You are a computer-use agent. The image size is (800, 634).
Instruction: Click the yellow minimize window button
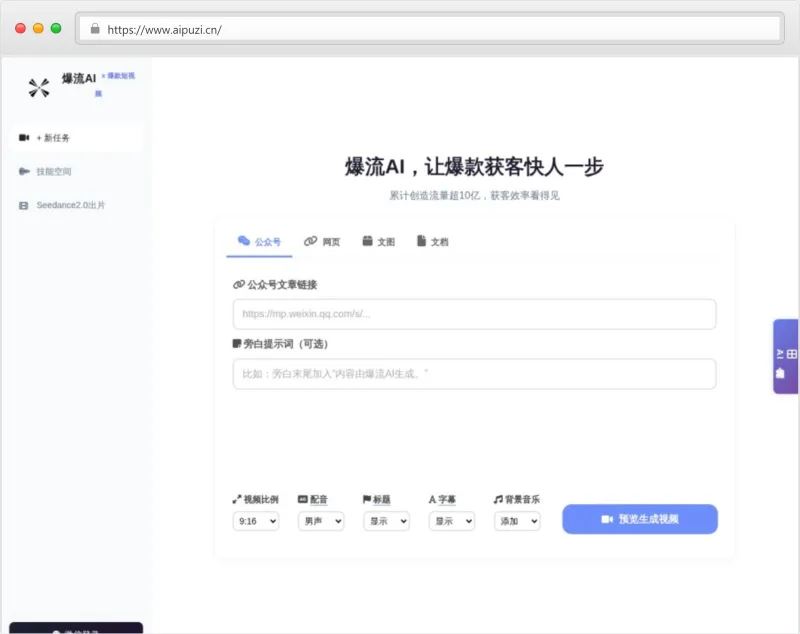38,28
